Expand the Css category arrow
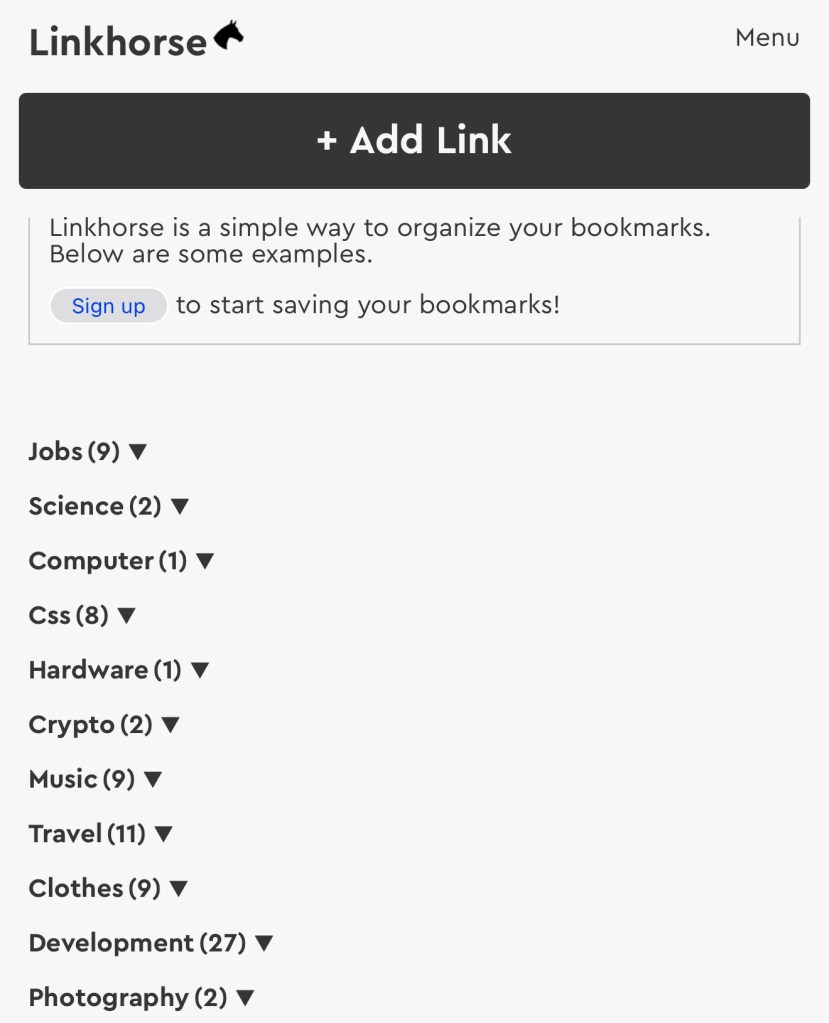 (x=126, y=615)
